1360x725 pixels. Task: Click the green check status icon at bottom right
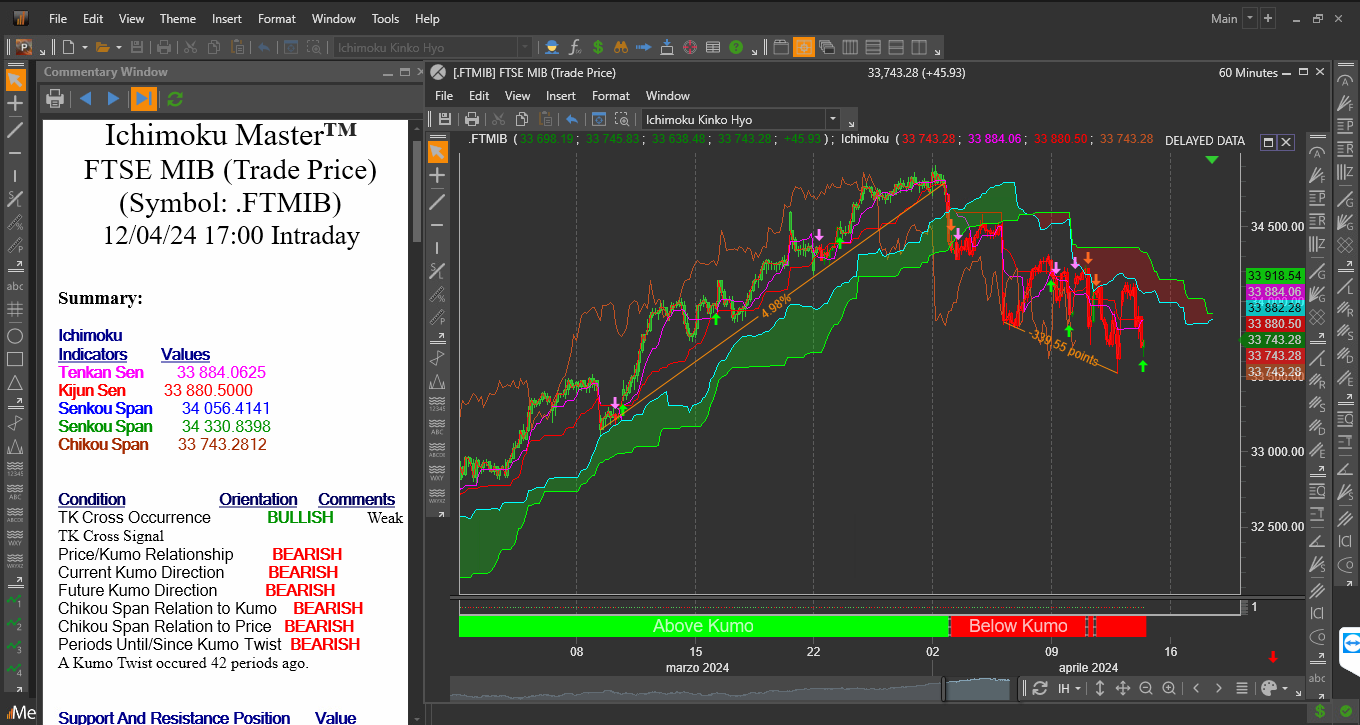tap(1346, 711)
